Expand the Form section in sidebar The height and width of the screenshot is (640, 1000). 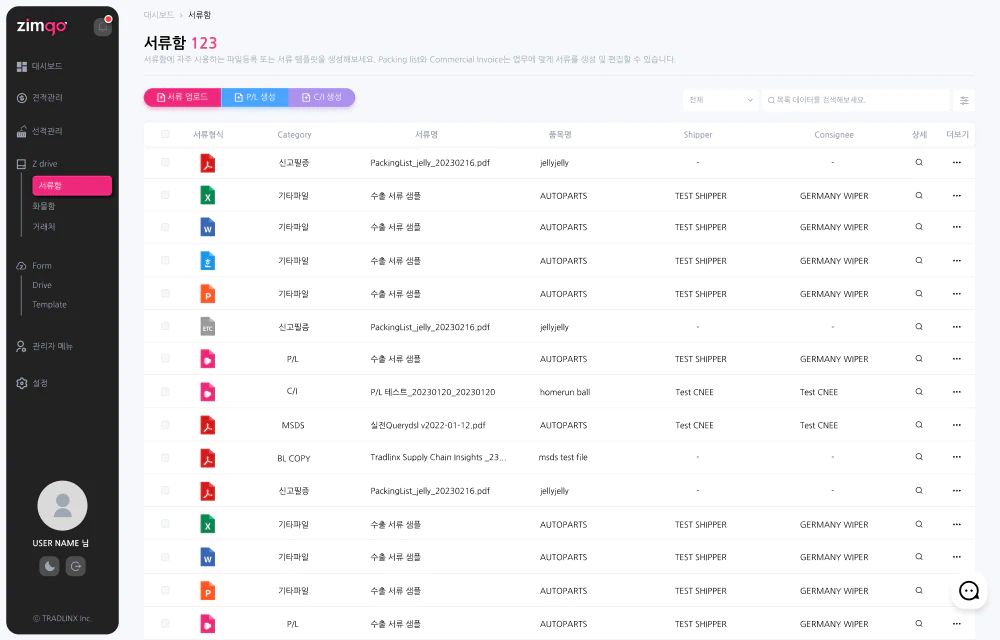pos(41,266)
